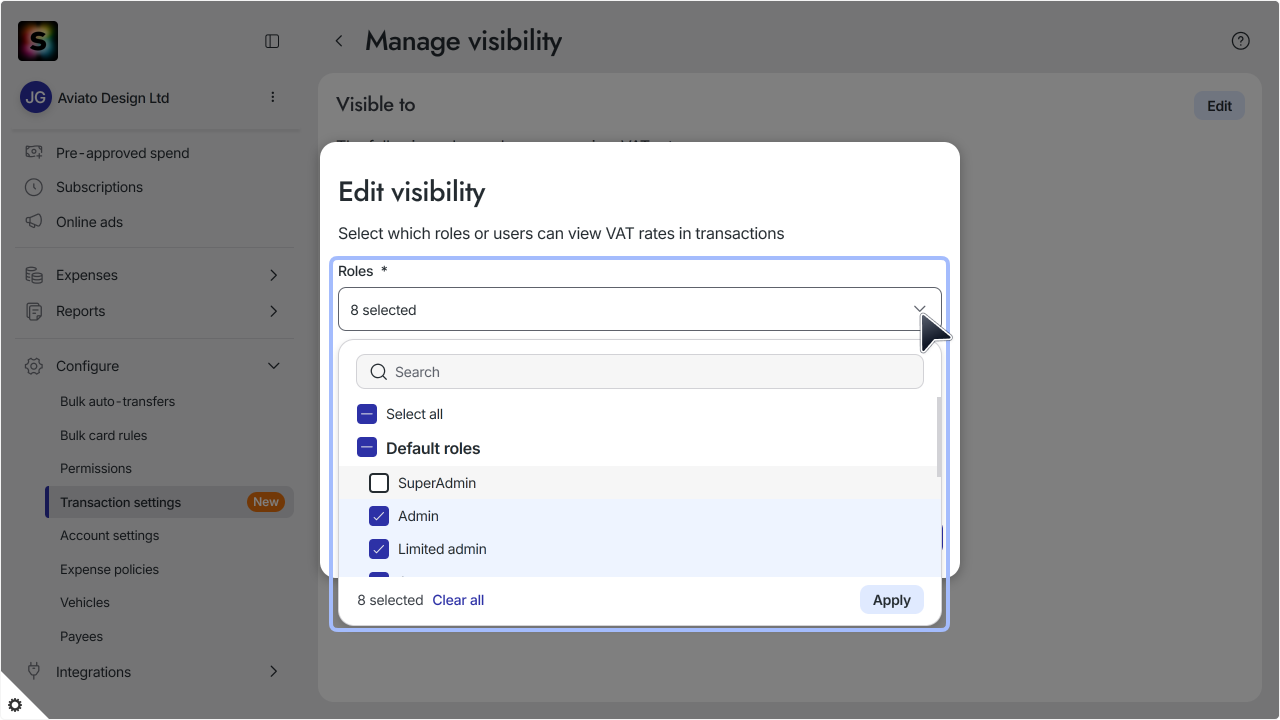Click the Pre-approved spend icon
Image resolution: width=1280 pixels, height=720 pixels.
coord(34,152)
